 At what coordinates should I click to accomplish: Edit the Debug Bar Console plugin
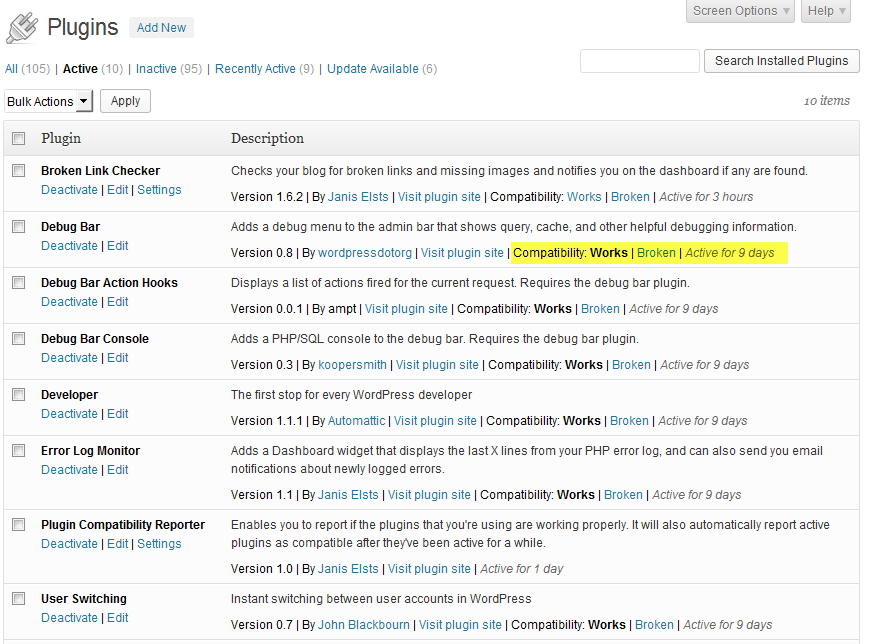point(118,357)
